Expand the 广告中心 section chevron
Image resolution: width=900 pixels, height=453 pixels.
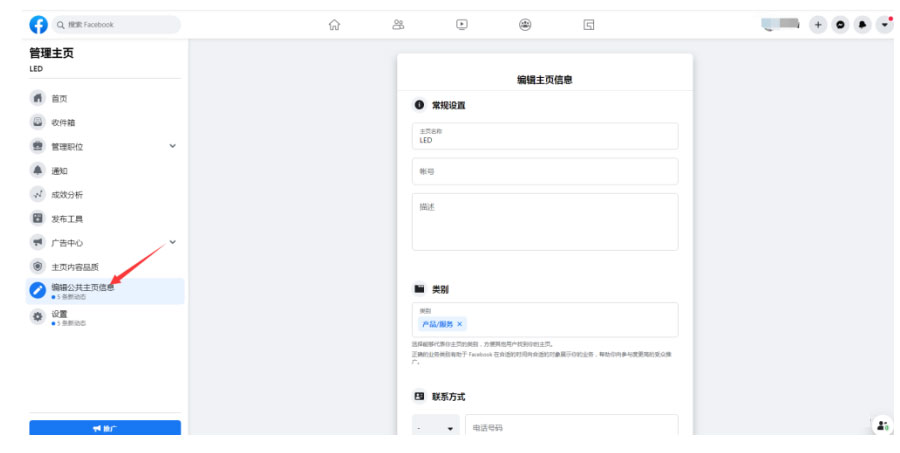(x=172, y=242)
